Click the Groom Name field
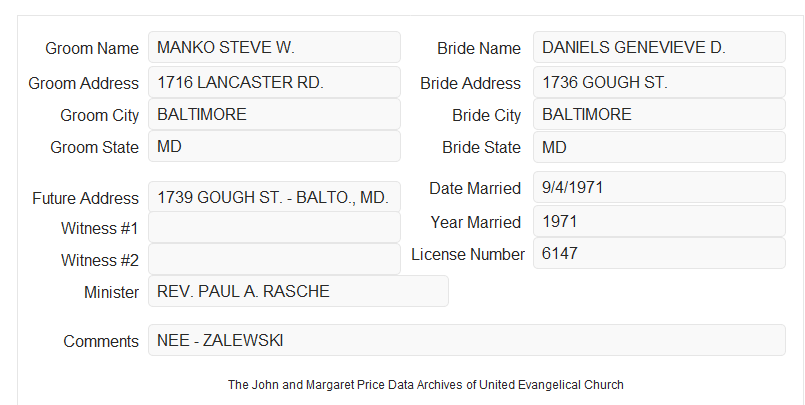This screenshot has height=405, width=805. (x=274, y=47)
